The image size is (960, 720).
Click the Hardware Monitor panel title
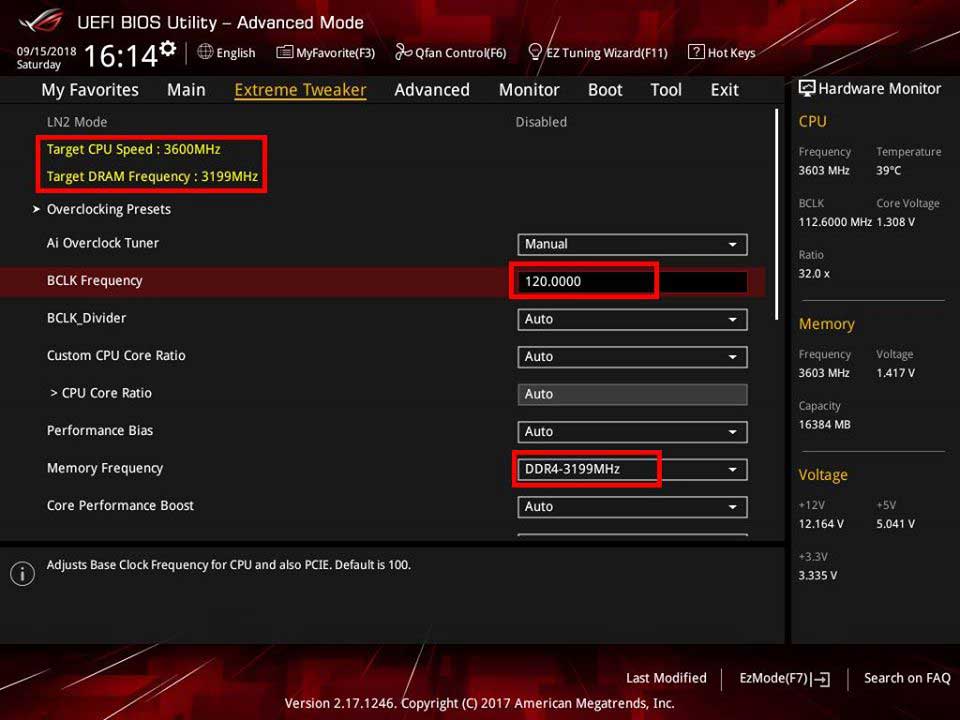[x=880, y=89]
